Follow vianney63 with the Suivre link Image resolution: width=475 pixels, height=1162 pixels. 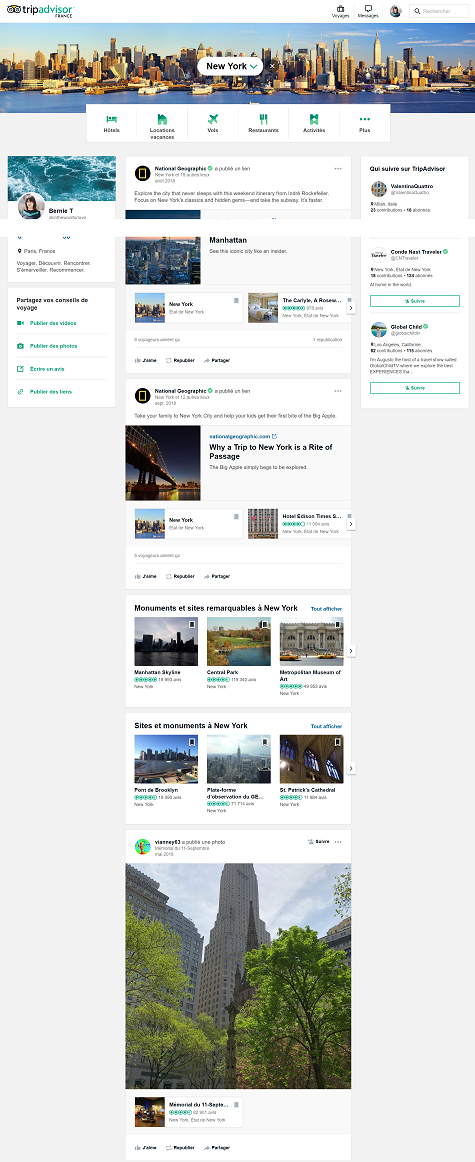tap(319, 842)
